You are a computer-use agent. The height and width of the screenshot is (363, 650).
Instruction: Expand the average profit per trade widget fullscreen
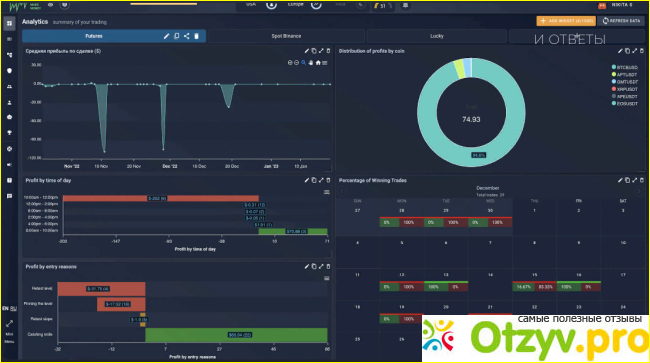point(321,51)
